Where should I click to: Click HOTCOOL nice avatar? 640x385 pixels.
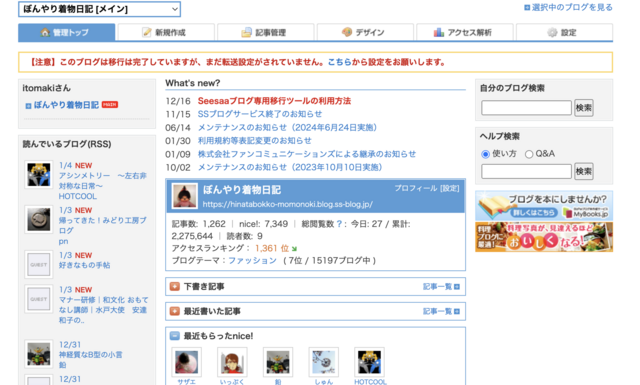pyautogui.click(x=369, y=362)
